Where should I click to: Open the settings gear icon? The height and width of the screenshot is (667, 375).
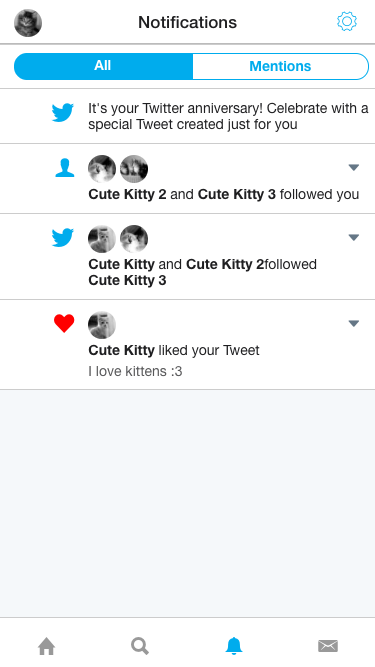tap(347, 22)
